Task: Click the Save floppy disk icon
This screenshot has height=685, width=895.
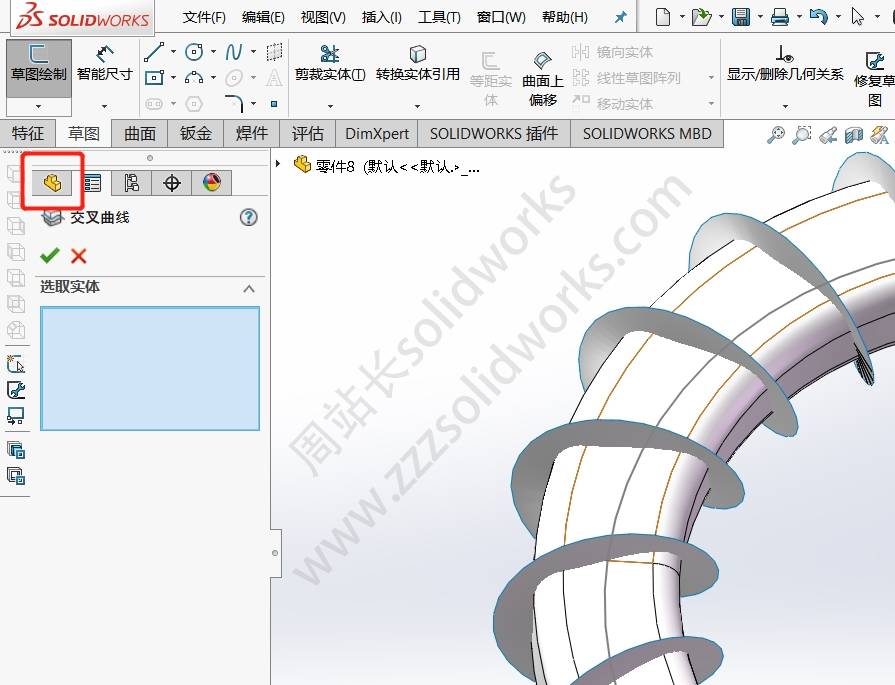Action: 741,17
